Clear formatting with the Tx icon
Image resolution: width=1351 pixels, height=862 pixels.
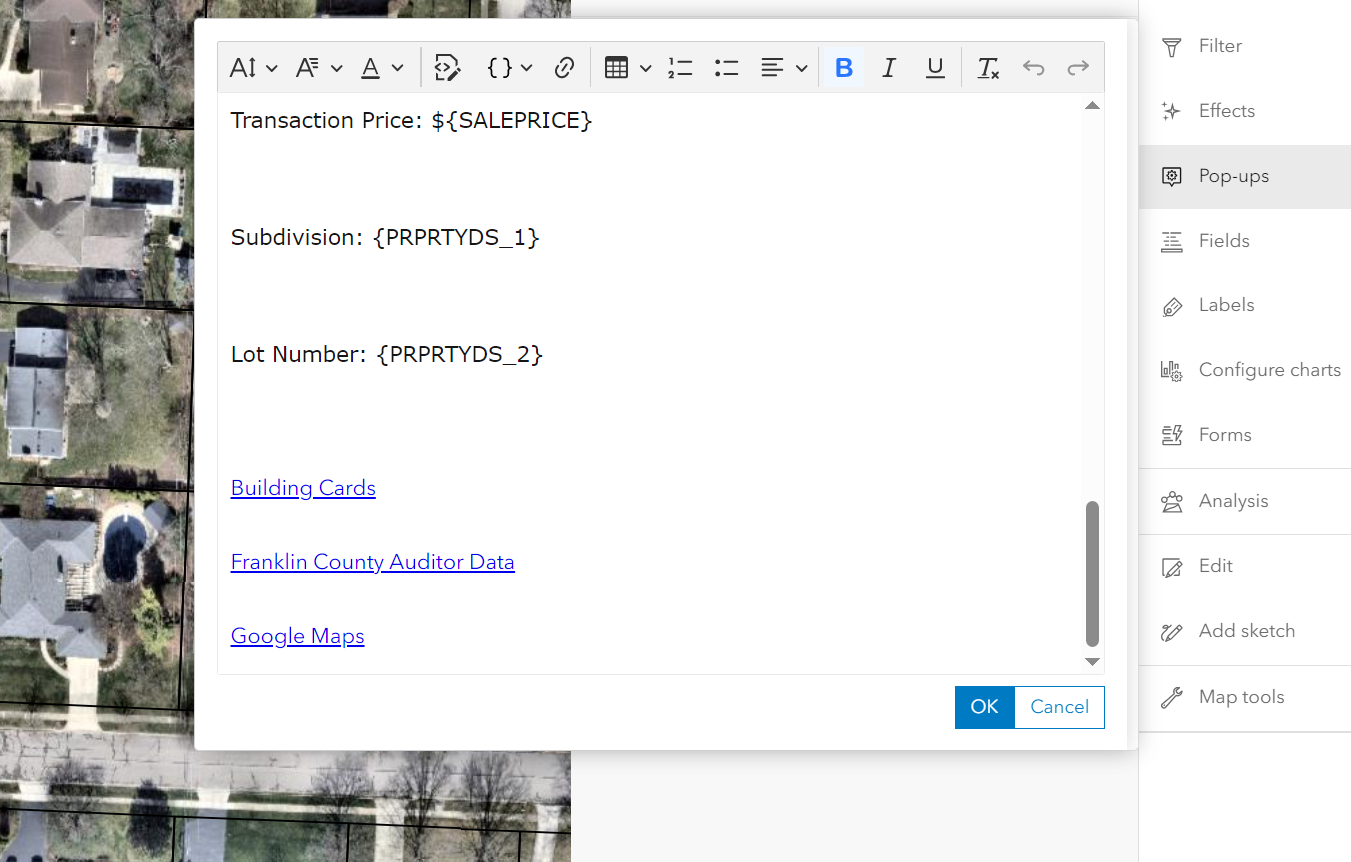coord(988,67)
